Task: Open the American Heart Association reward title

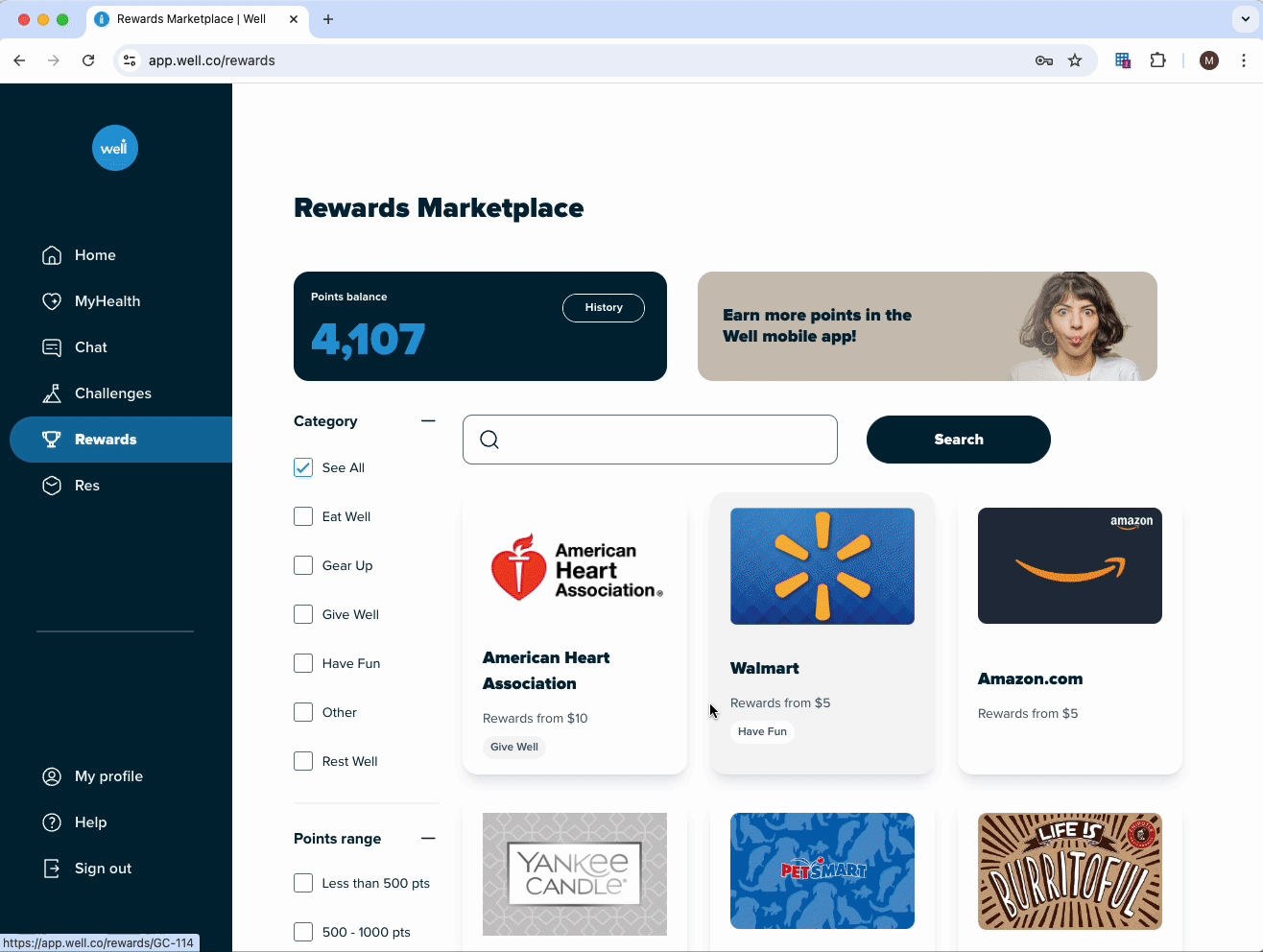Action: (x=546, y=671)
